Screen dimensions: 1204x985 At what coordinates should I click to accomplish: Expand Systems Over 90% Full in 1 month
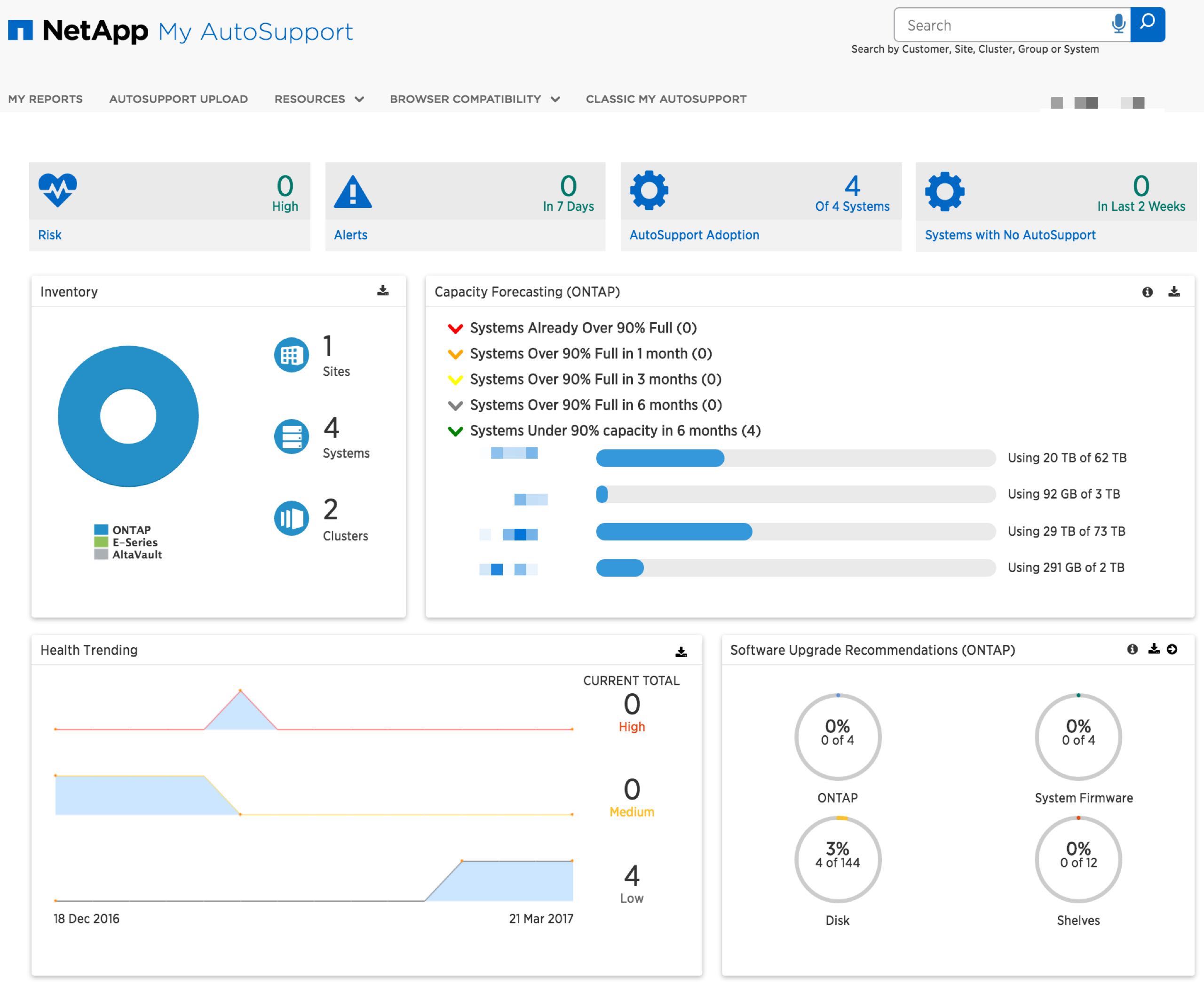(455, 354)
